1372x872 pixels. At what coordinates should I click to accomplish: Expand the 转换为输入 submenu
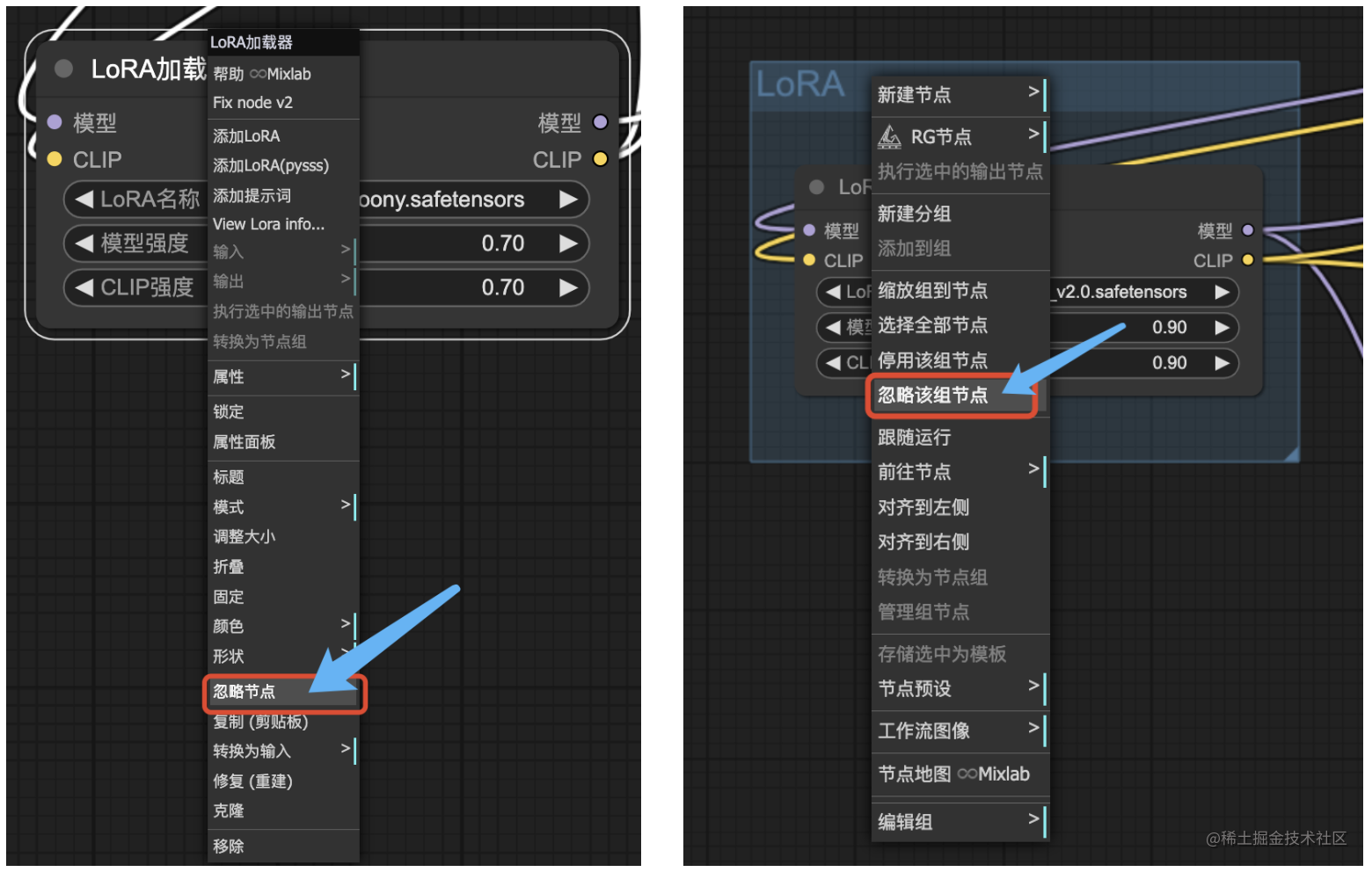[283, 752]
